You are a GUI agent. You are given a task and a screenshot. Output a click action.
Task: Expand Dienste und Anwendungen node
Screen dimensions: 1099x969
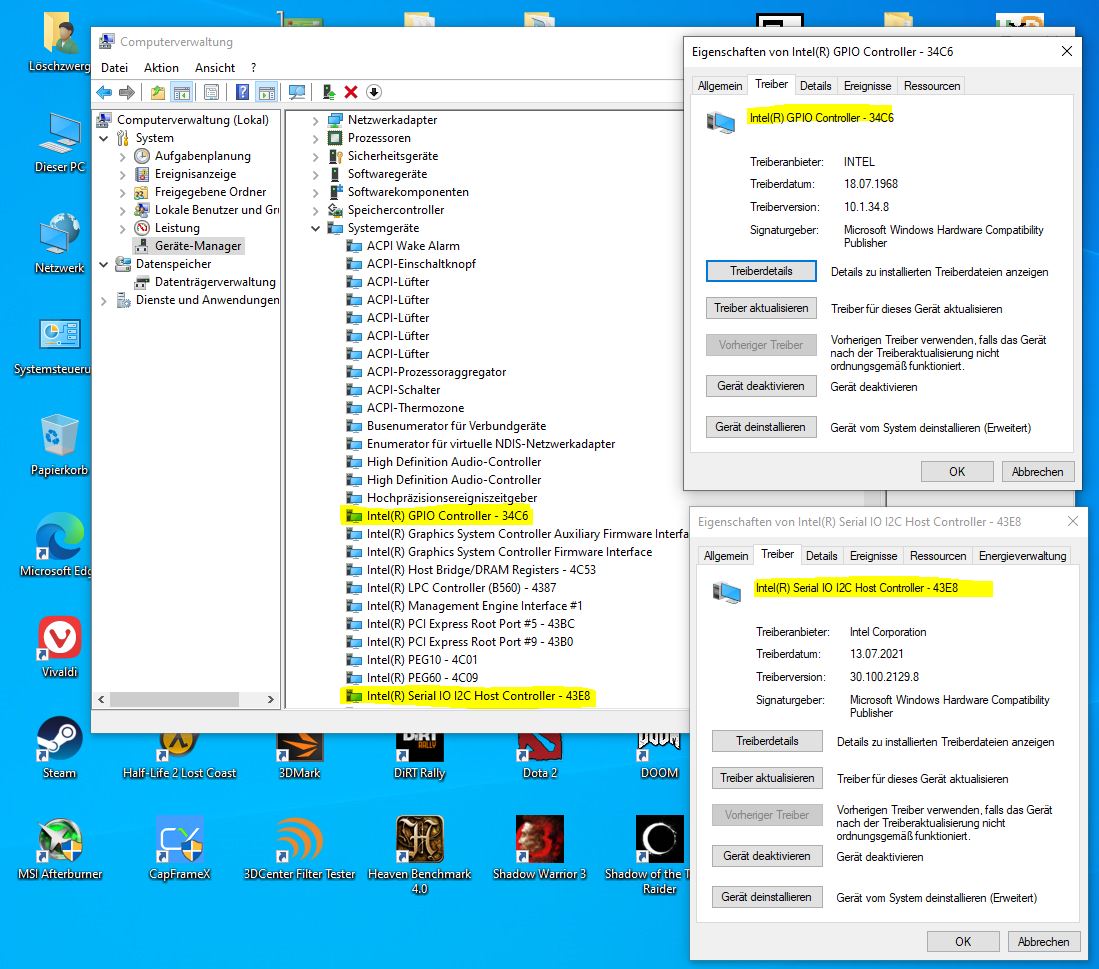104,301
